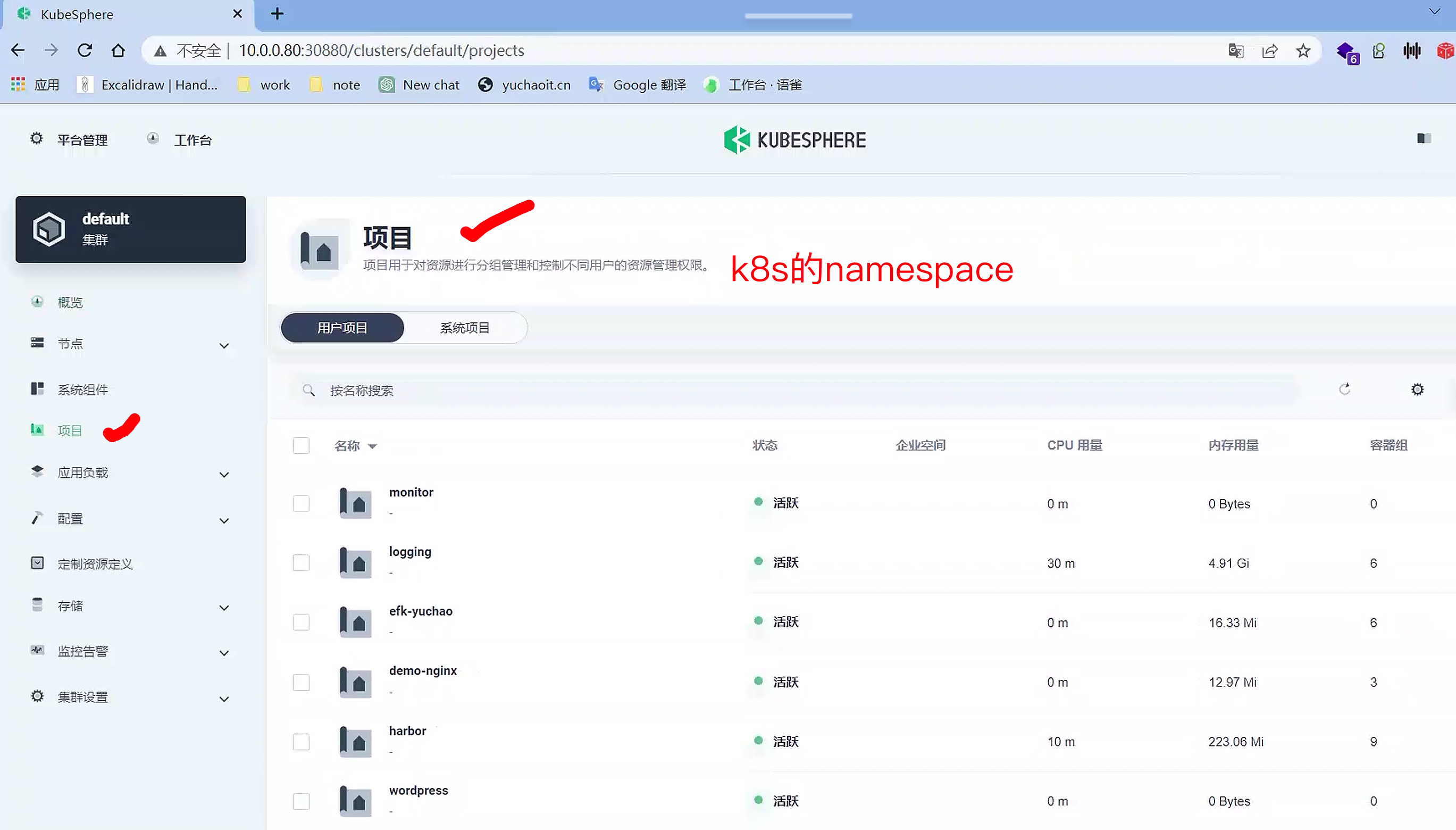Click the KubeSphere logo
This screenshot has height=830, width=1456.
pos(794,139)
